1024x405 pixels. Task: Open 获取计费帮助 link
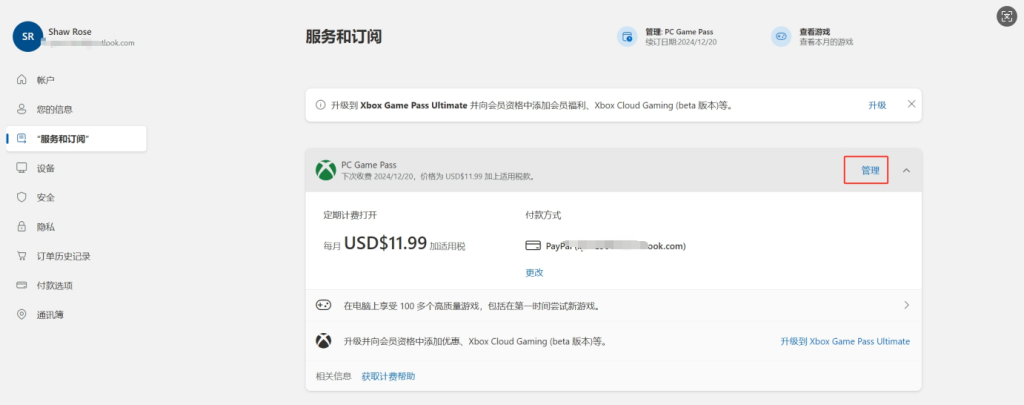click(x=389, y=376)
